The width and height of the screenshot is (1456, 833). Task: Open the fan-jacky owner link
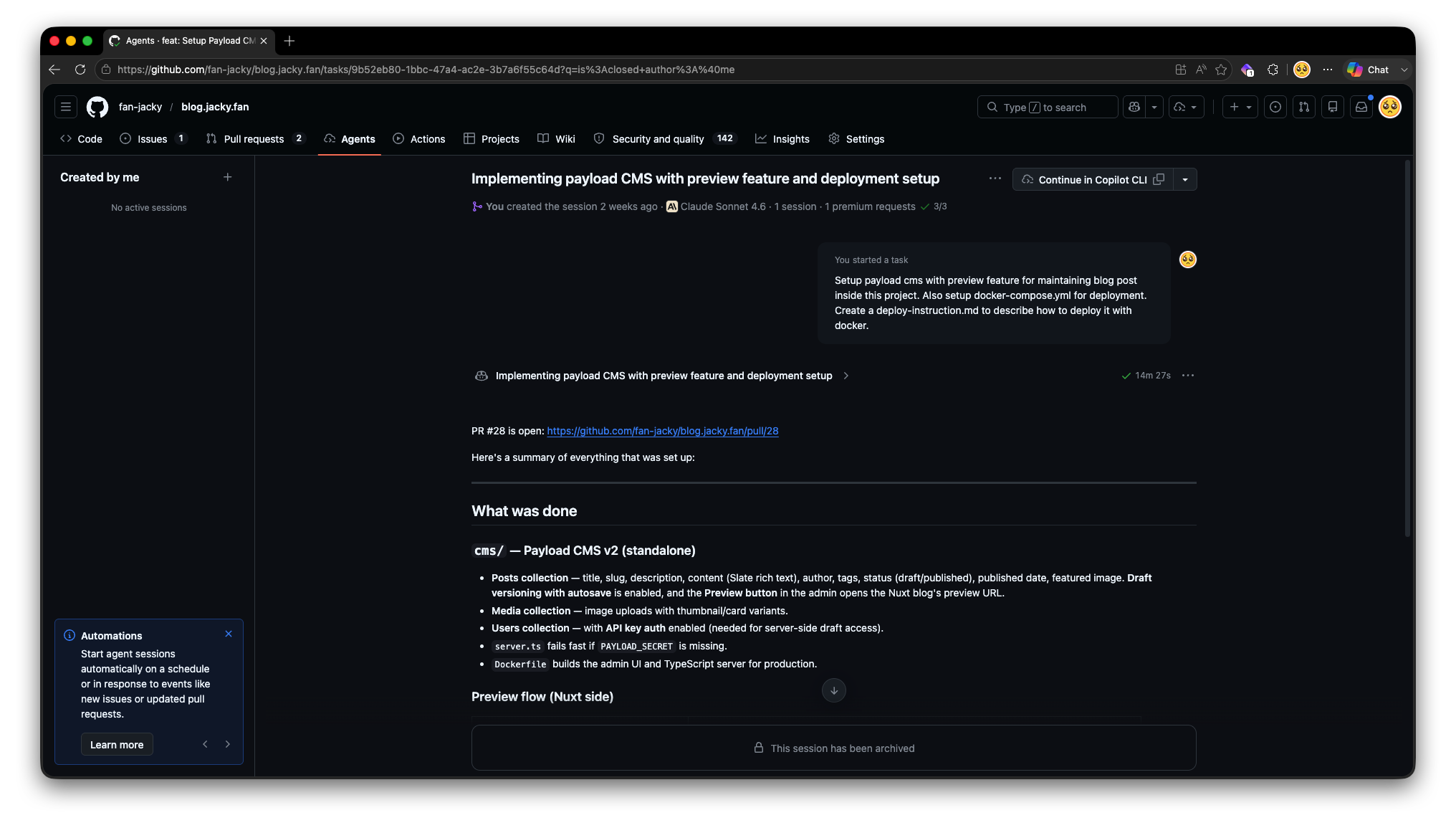click(x=140, y=107)
